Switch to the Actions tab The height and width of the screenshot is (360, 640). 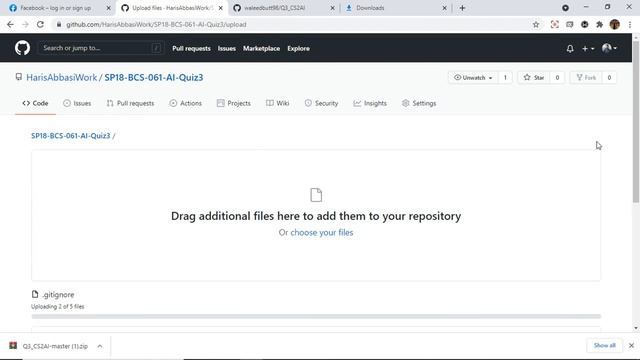tap(186, 103)
